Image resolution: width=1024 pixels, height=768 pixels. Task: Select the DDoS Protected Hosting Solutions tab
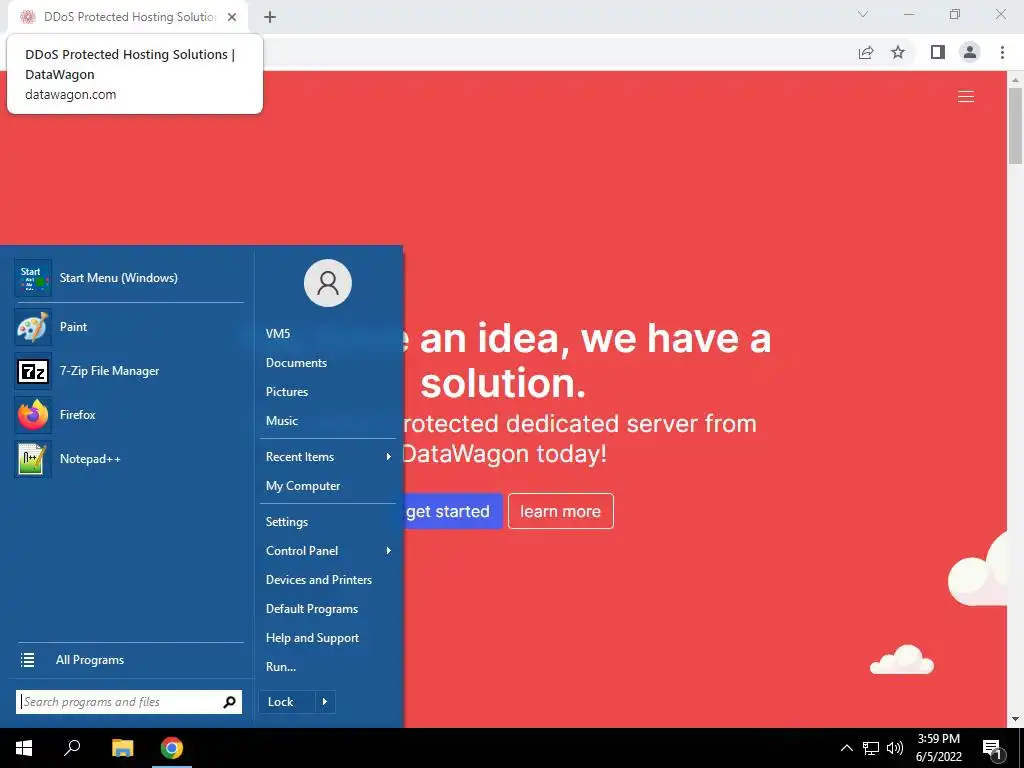[x=127, y=17]
